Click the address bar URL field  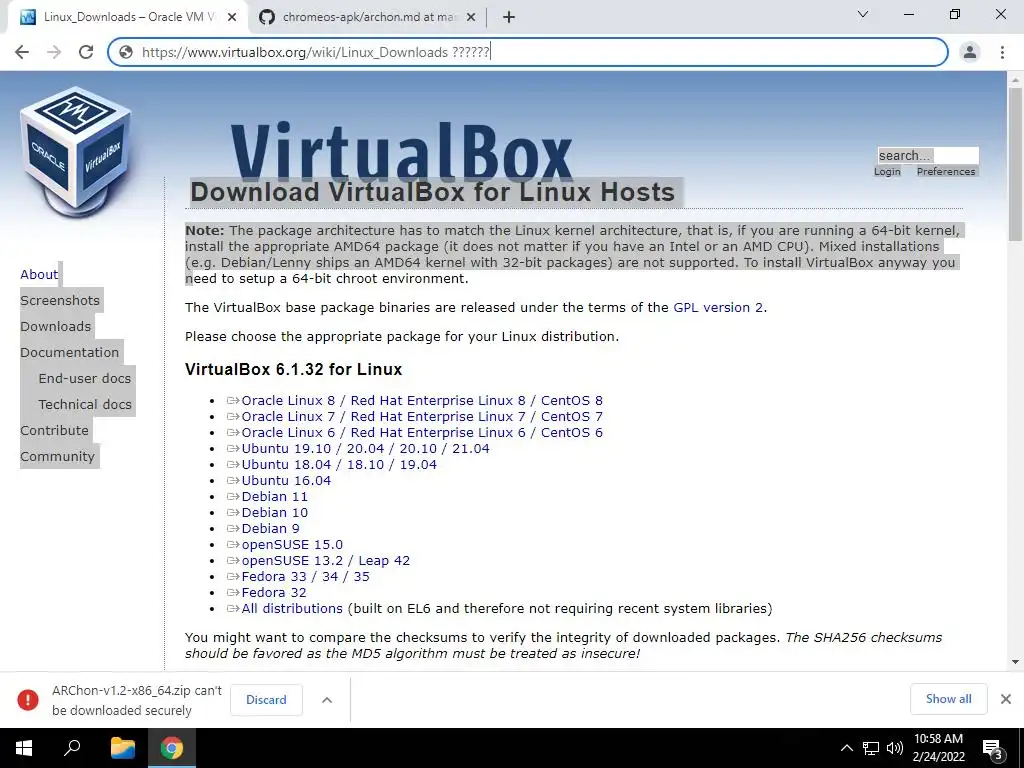(528, 52)
